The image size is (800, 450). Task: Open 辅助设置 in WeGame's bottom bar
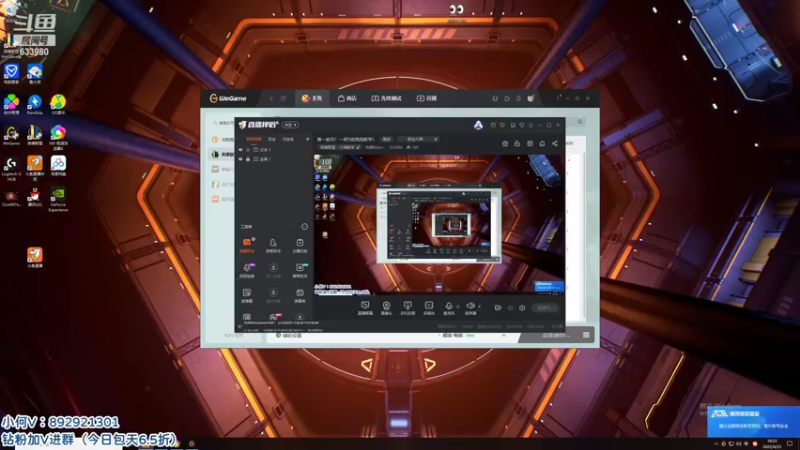289,335
